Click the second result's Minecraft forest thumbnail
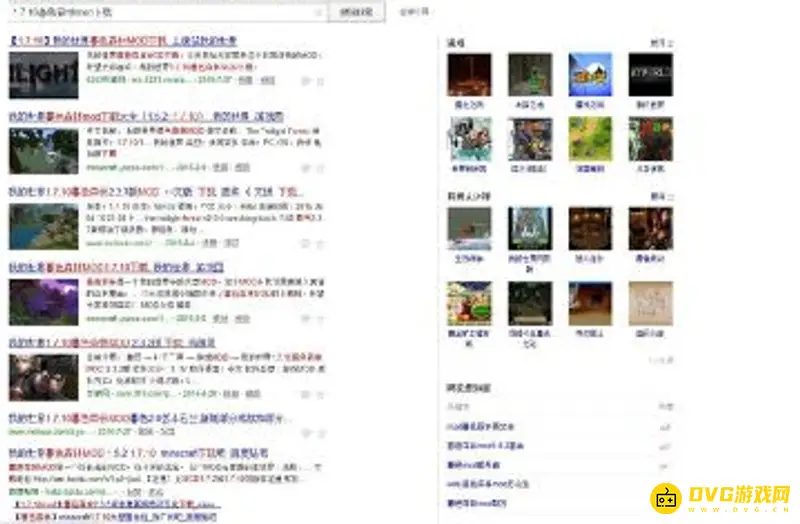Viewport: 800px width, 524px height. [43, 151]
